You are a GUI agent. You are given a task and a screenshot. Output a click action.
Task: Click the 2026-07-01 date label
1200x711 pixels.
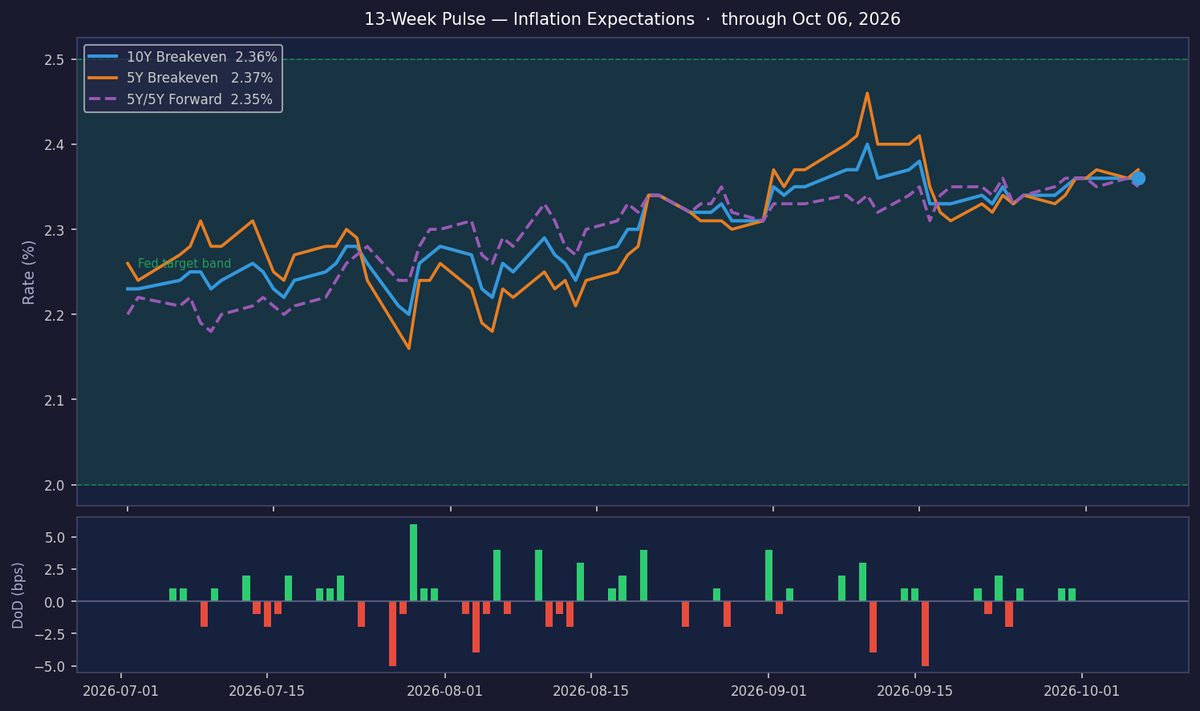tap(121, 690)
